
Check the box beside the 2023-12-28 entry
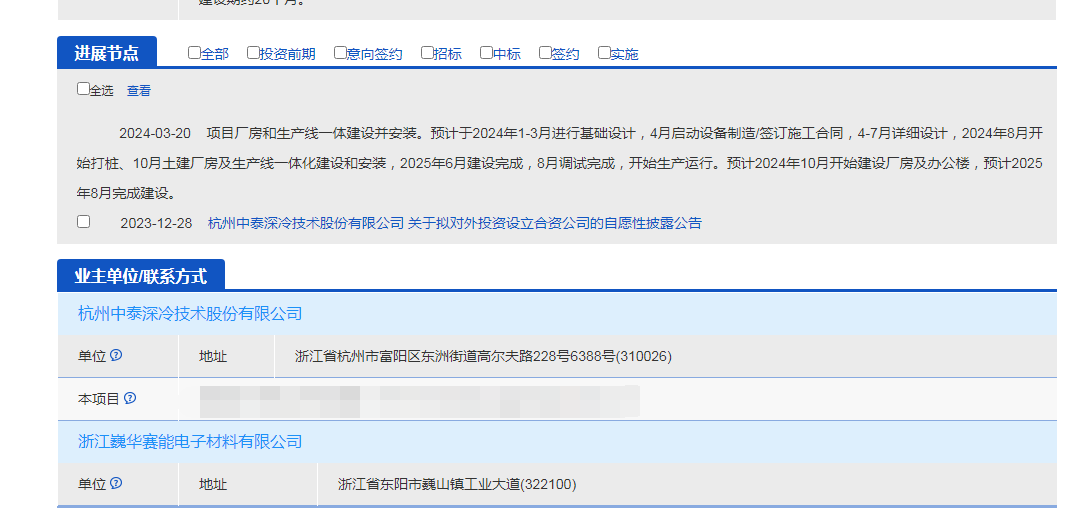point(84,222)
